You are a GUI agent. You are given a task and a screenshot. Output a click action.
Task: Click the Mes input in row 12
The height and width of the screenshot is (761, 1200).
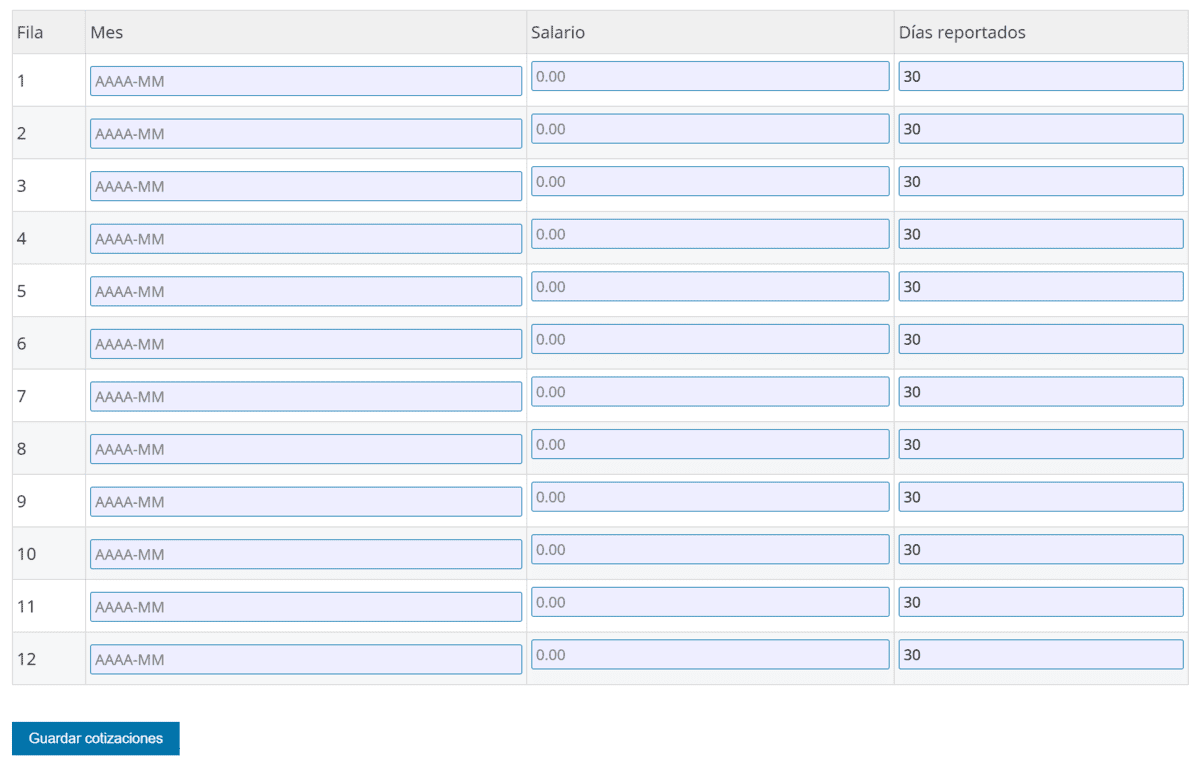tap(305, 660)
